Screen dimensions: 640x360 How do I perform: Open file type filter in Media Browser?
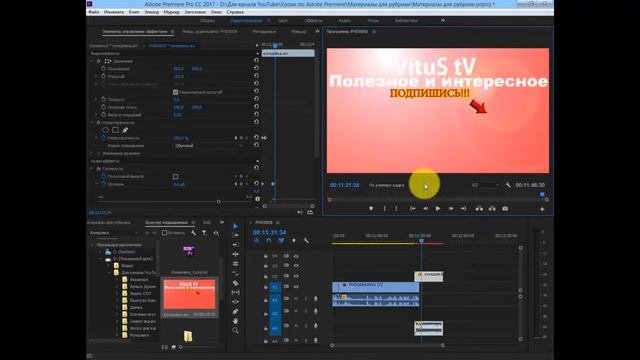204,233
